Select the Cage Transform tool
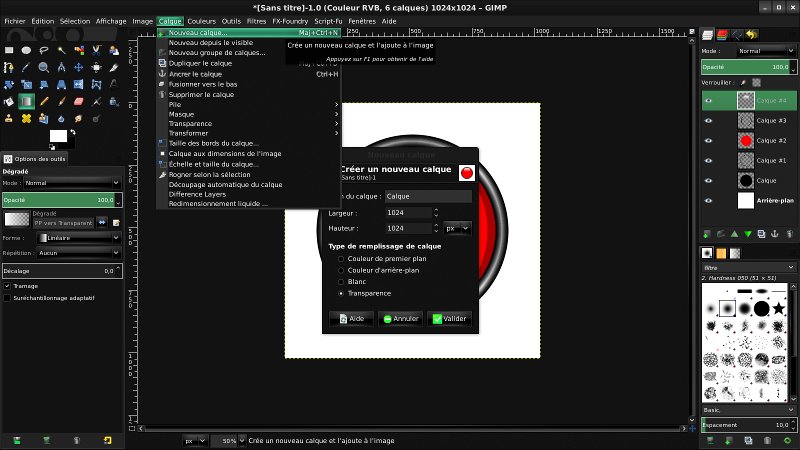The image size is (800, 450). click(96, 85)
